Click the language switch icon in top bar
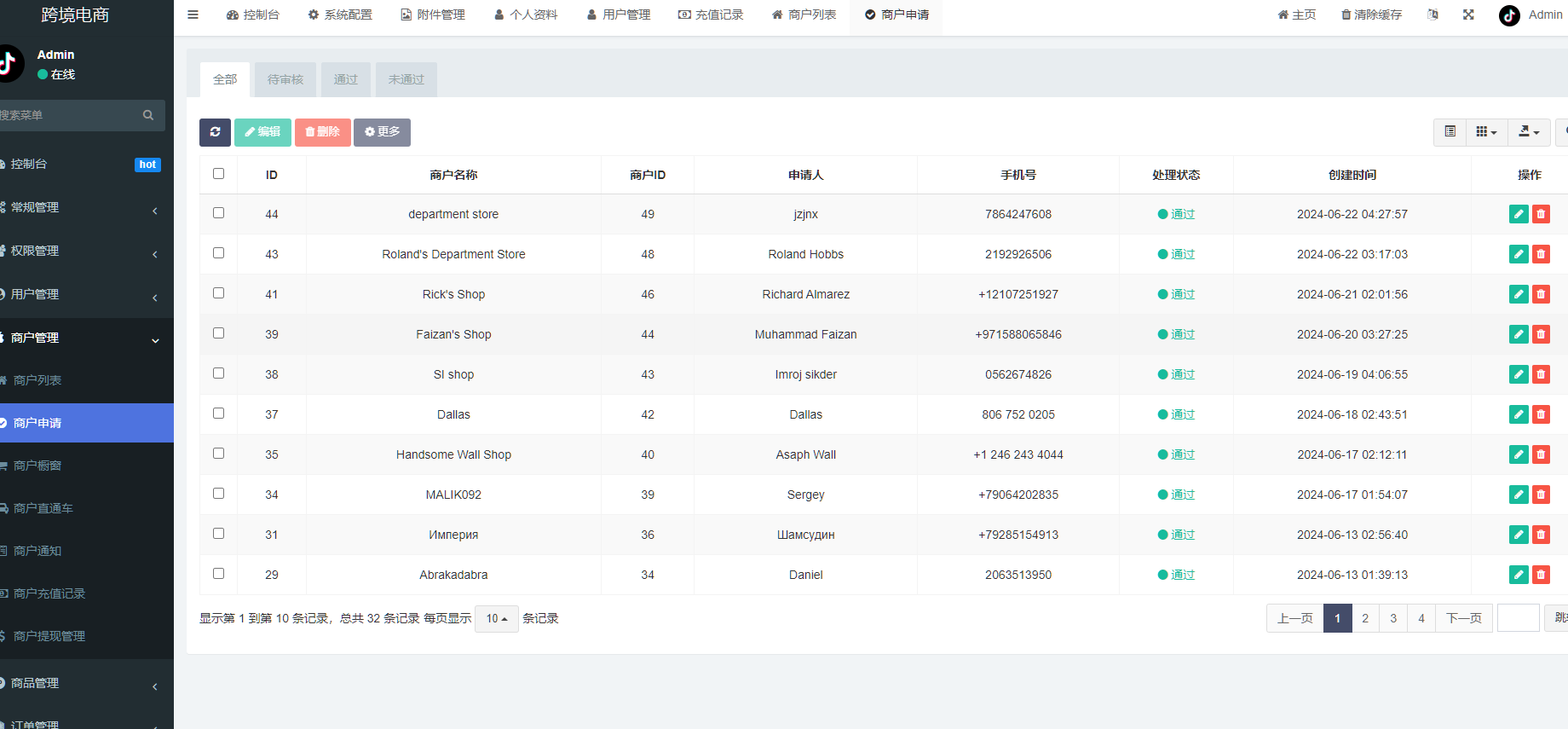This screenshot has height=729, width=1568. [1433, 14]
